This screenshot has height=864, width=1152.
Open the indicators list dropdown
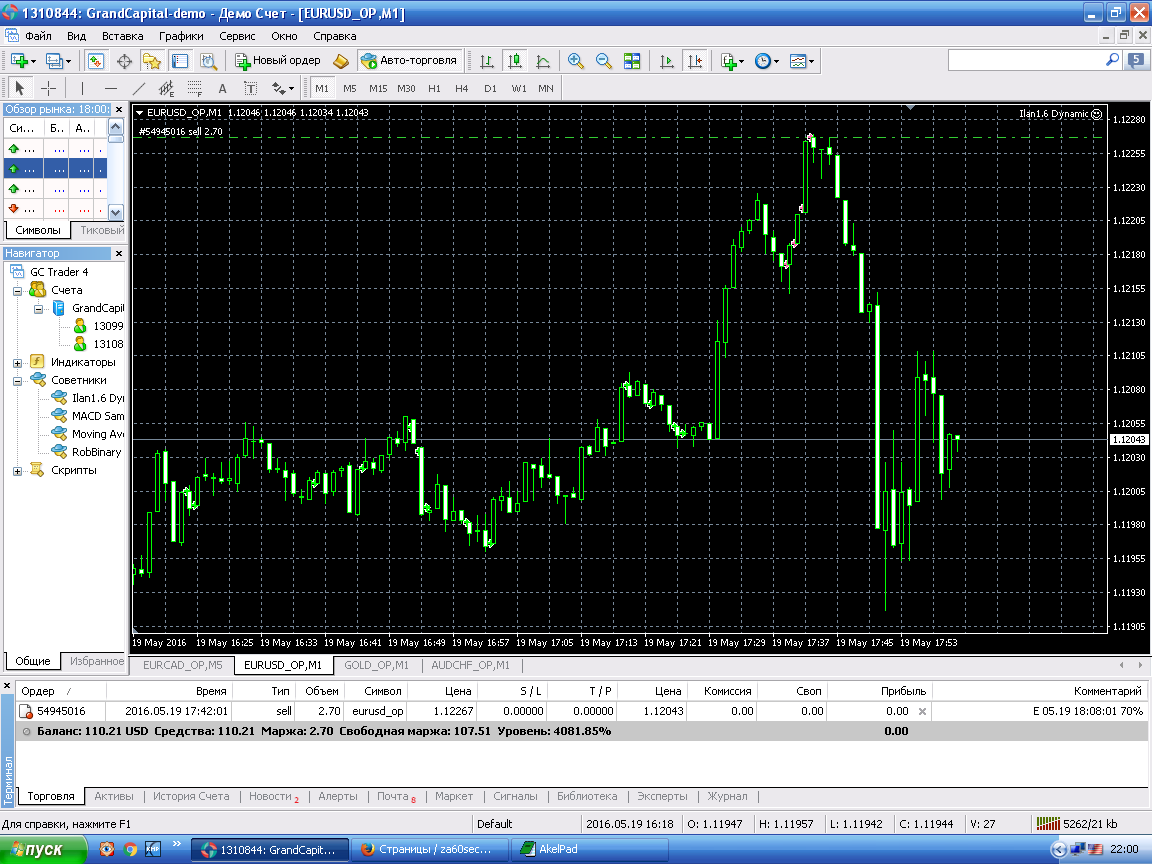click(x=732, y=61)
